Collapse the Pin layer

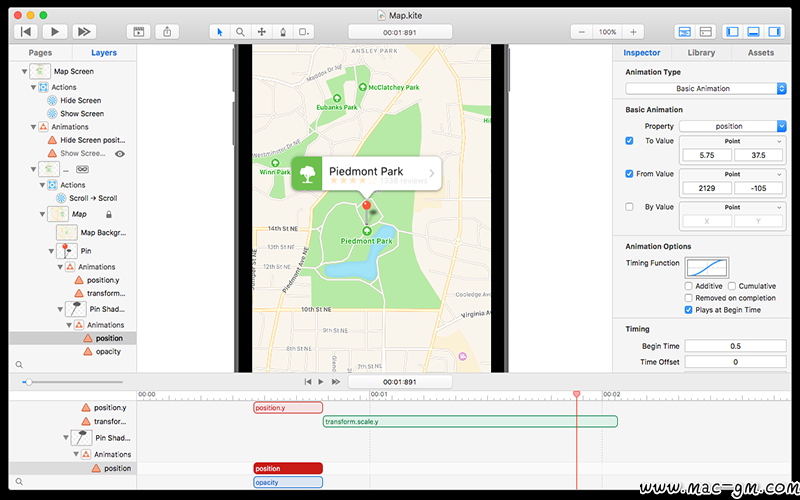(52, 251)
